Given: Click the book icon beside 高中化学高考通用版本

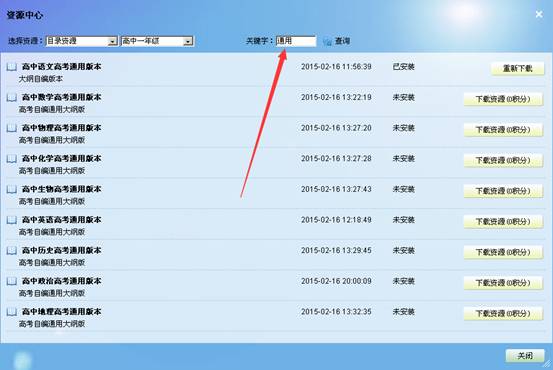Looking at the screenshot, I should (x=11, y=158).
